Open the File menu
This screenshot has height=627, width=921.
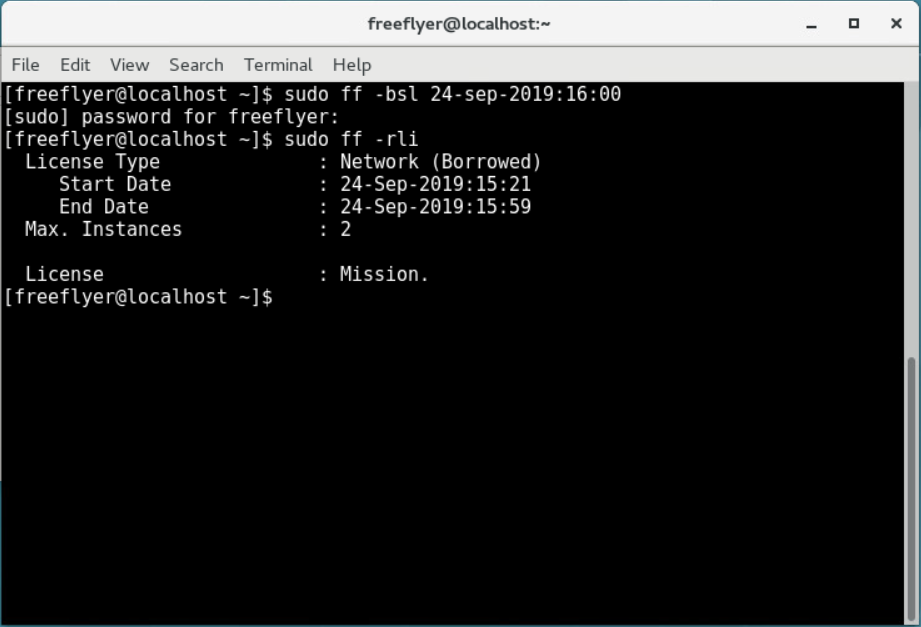point(25,65)
